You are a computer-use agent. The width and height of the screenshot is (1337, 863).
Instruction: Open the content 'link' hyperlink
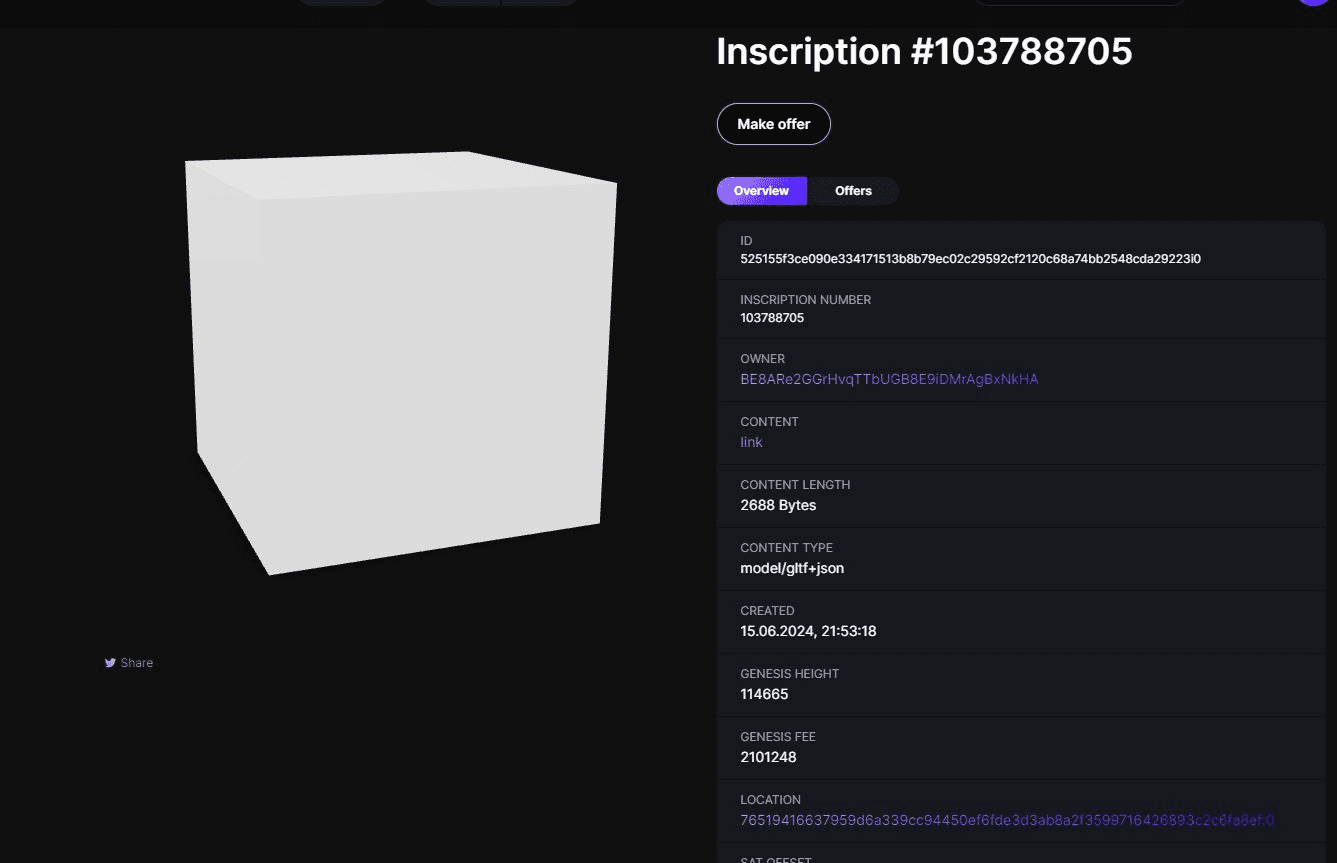tap(751, 442)
